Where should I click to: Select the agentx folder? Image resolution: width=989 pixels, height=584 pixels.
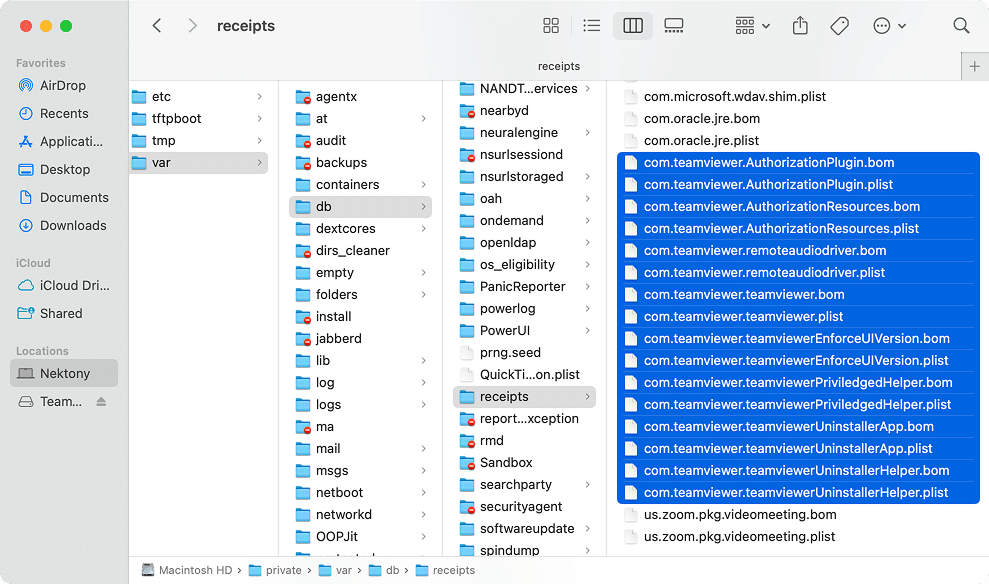click(360, 96)
